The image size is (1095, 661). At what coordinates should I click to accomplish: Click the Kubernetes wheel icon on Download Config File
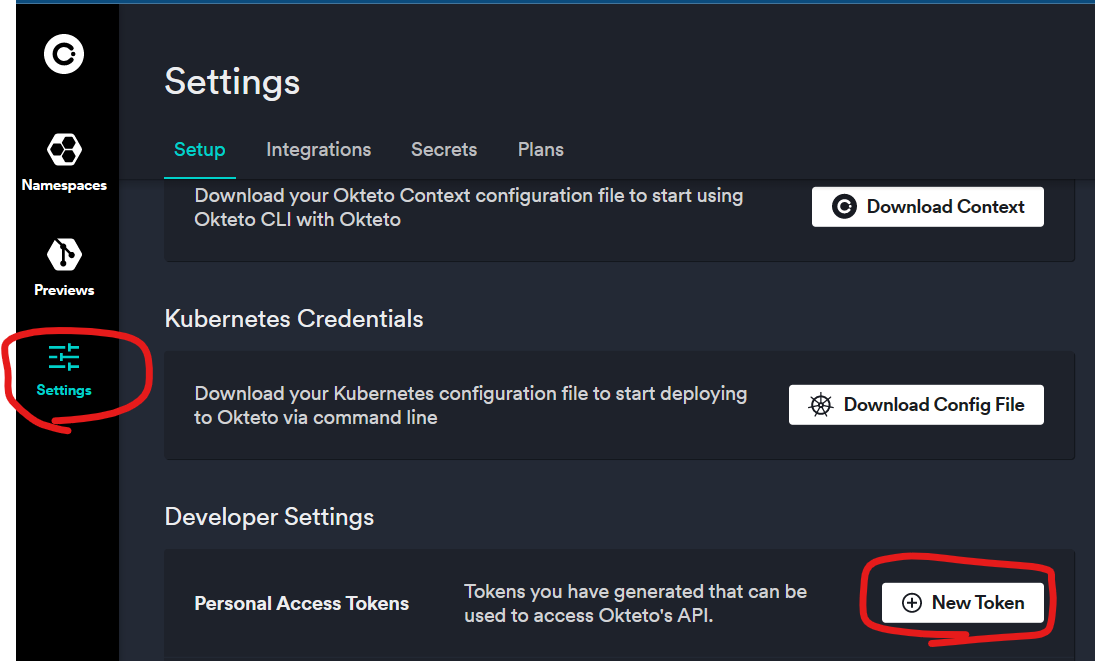coord(821,405)
